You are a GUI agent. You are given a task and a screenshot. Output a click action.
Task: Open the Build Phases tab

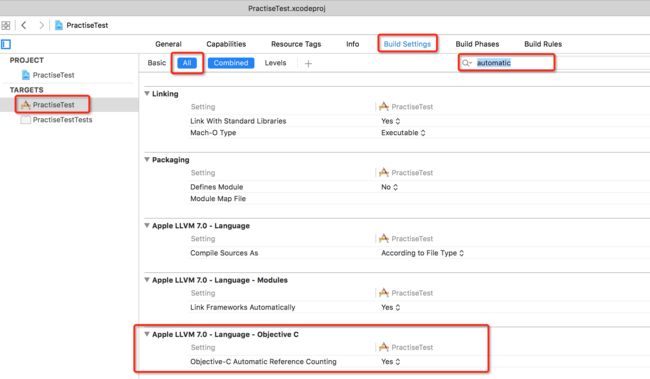tap(477, 44)
